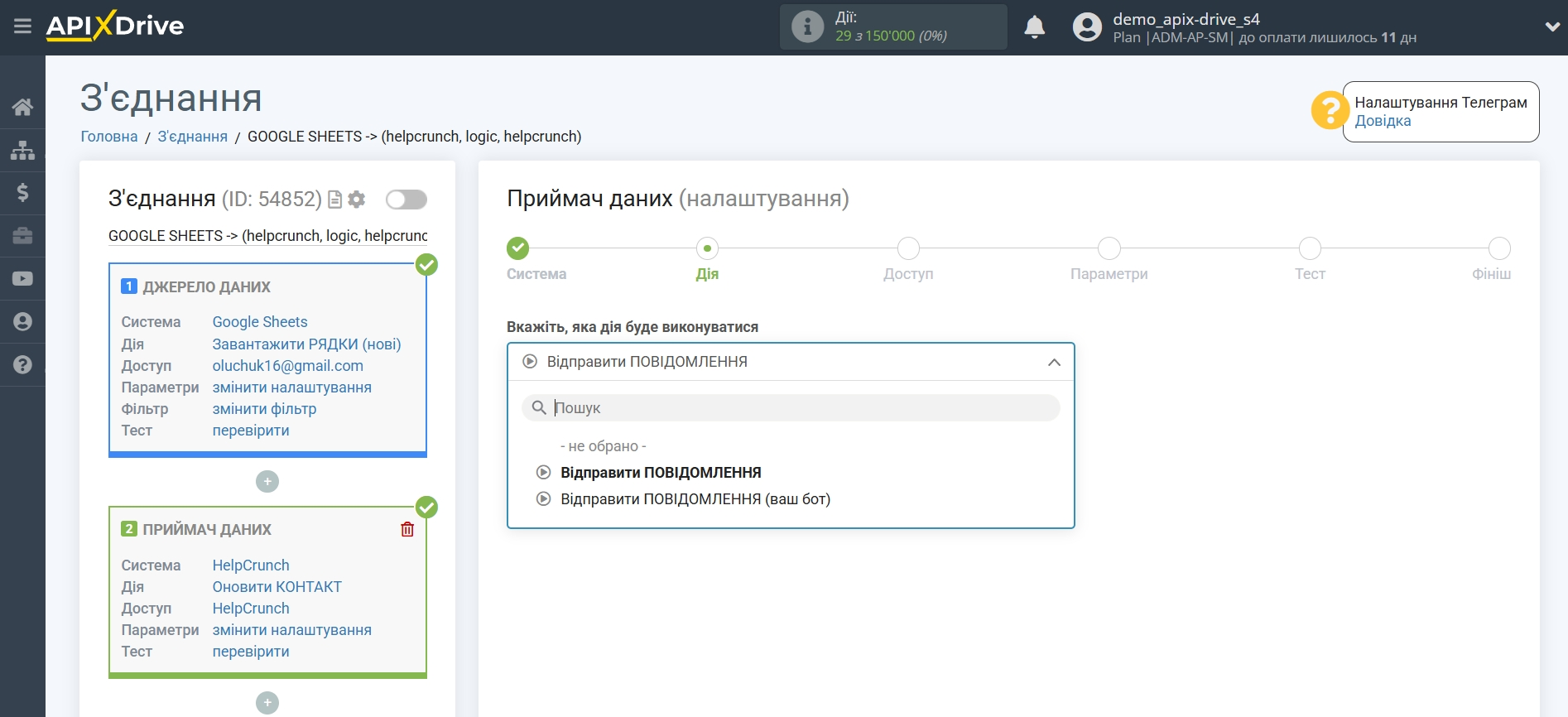Toggle the connection on/off switch

(x=406, y=200)
